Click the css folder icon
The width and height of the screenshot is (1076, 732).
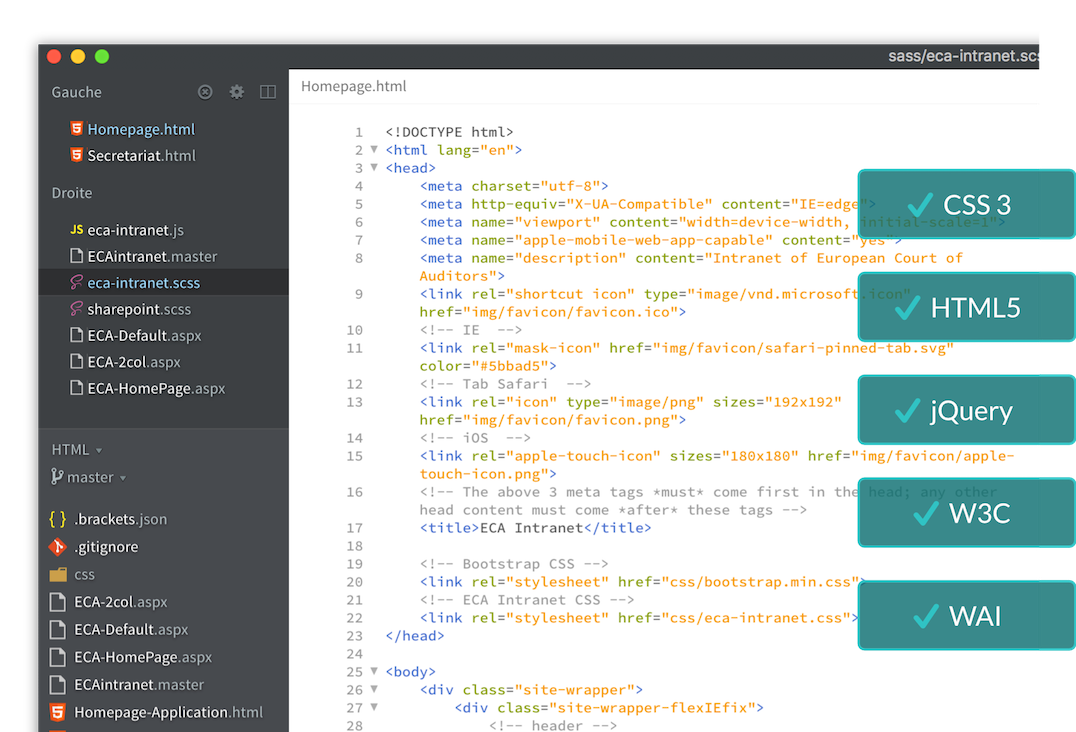tap(58, 575)
